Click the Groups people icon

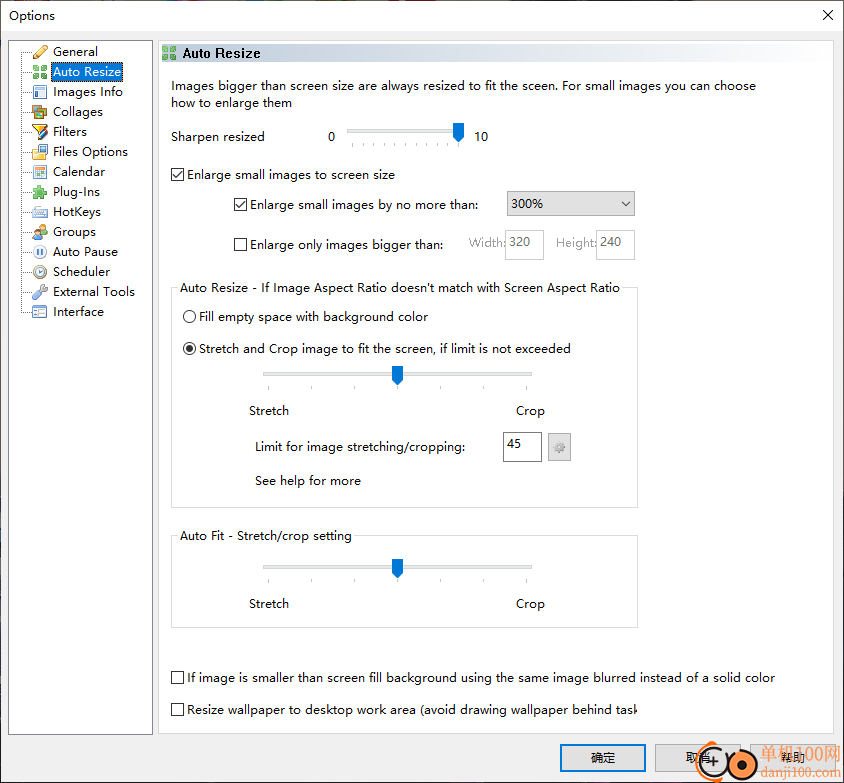(40, 232)
